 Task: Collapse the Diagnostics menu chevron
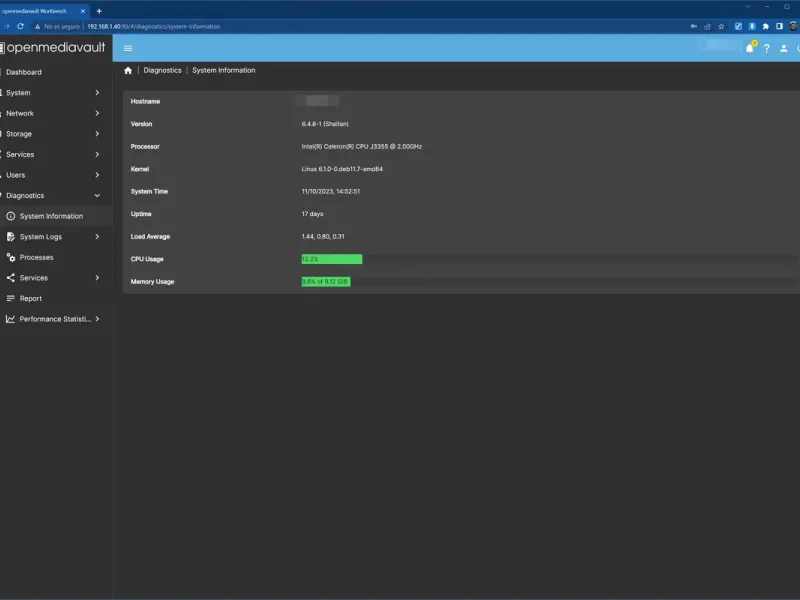[x=97, y=195]
